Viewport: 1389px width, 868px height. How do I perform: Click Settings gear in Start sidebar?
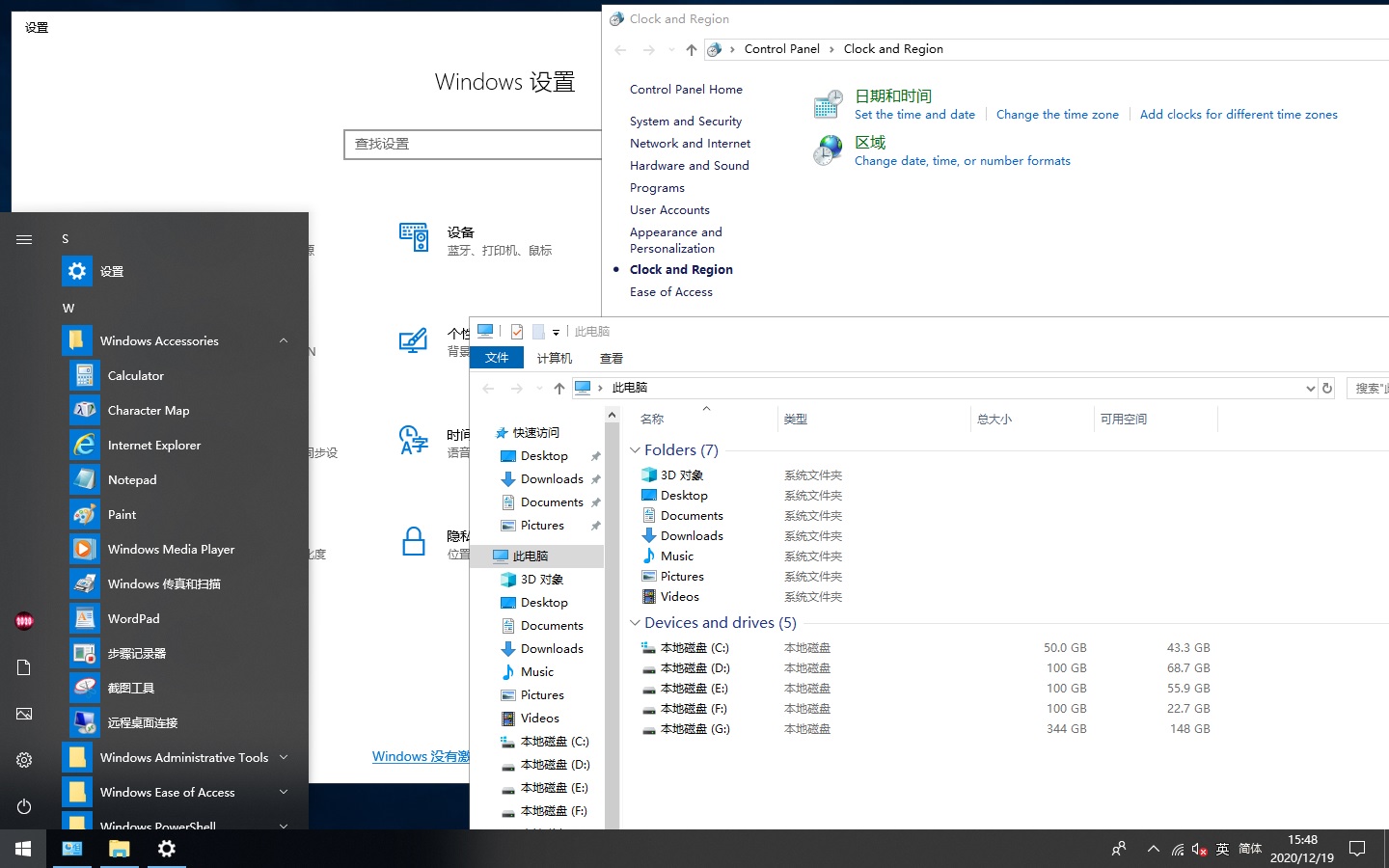pos(24,760)
